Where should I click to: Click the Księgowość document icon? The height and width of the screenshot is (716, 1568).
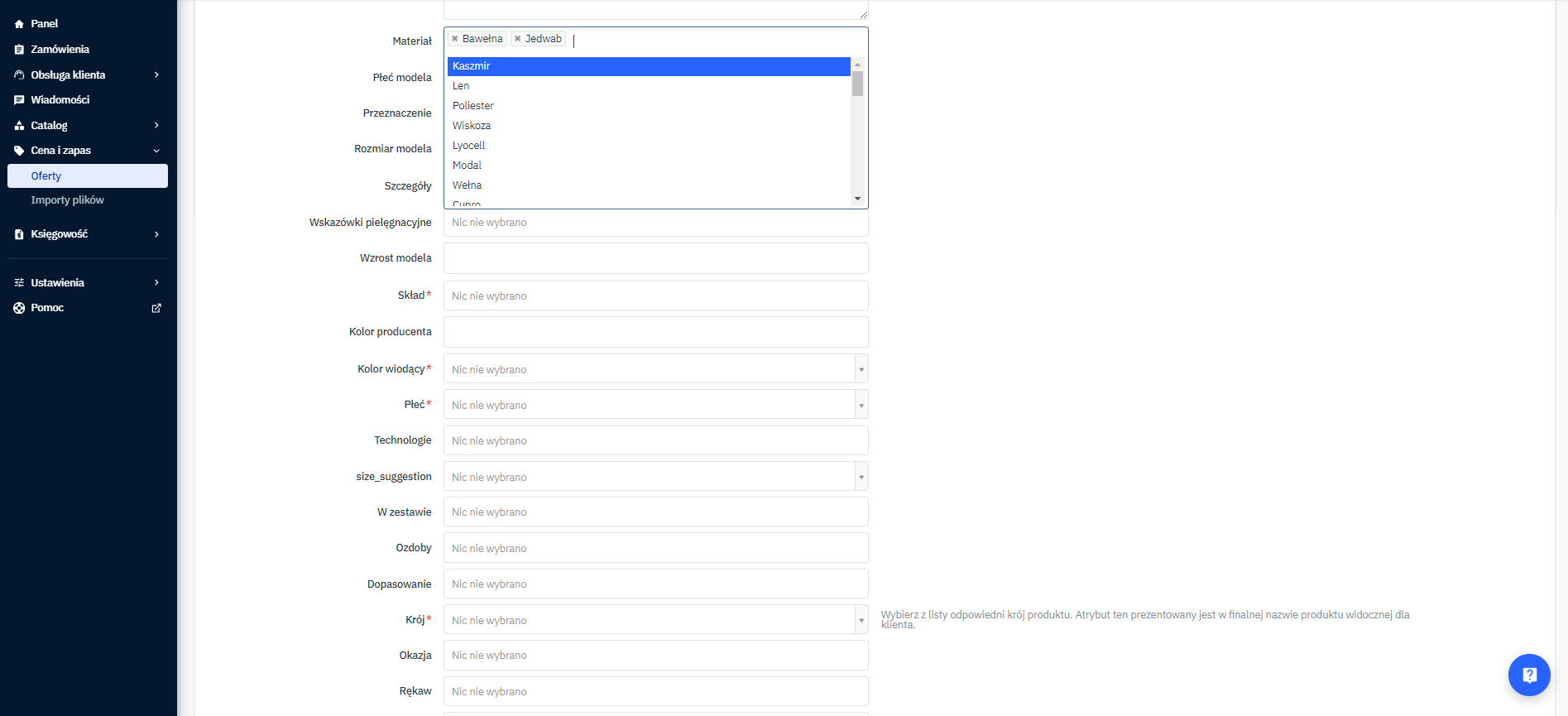(x=19, y=234)
